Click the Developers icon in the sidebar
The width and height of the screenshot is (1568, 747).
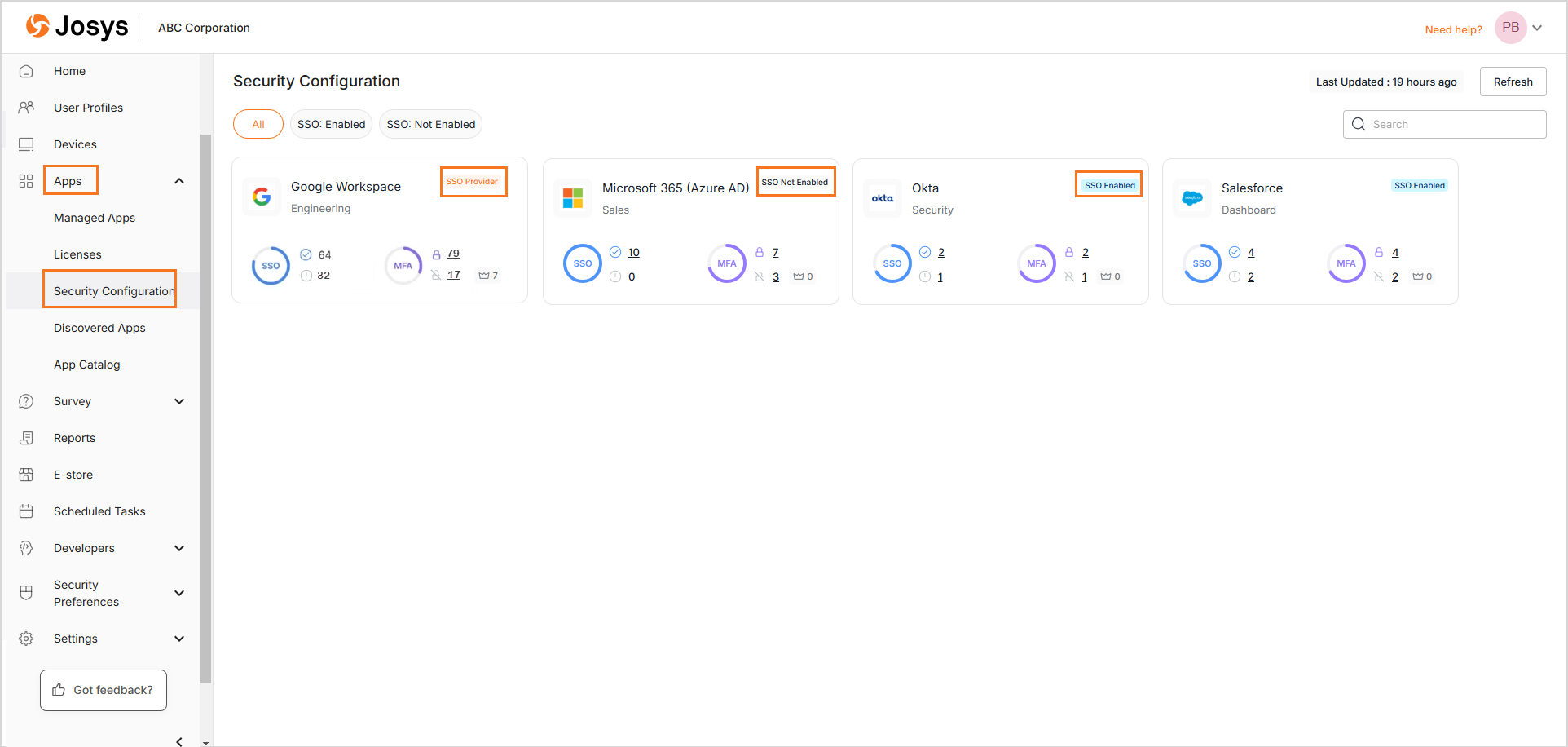point(26,548)
